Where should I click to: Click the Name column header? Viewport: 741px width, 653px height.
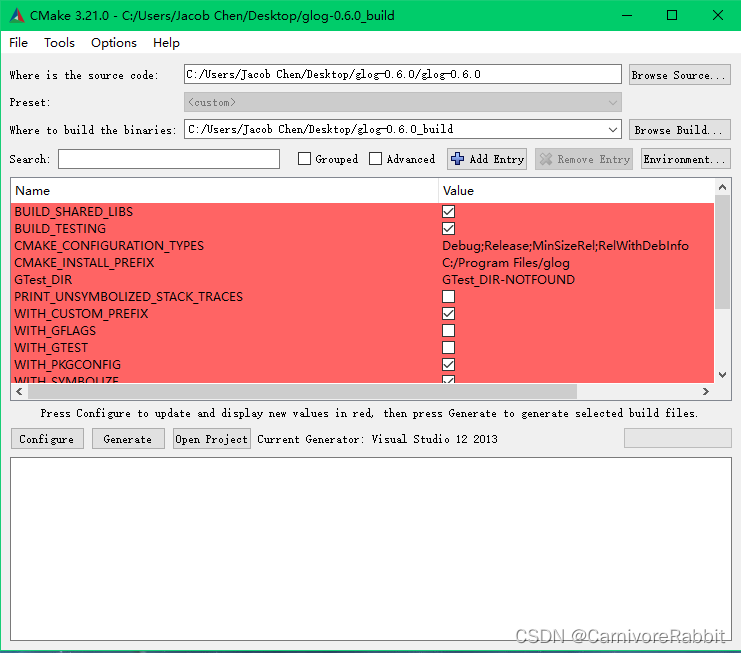(224, 191)
